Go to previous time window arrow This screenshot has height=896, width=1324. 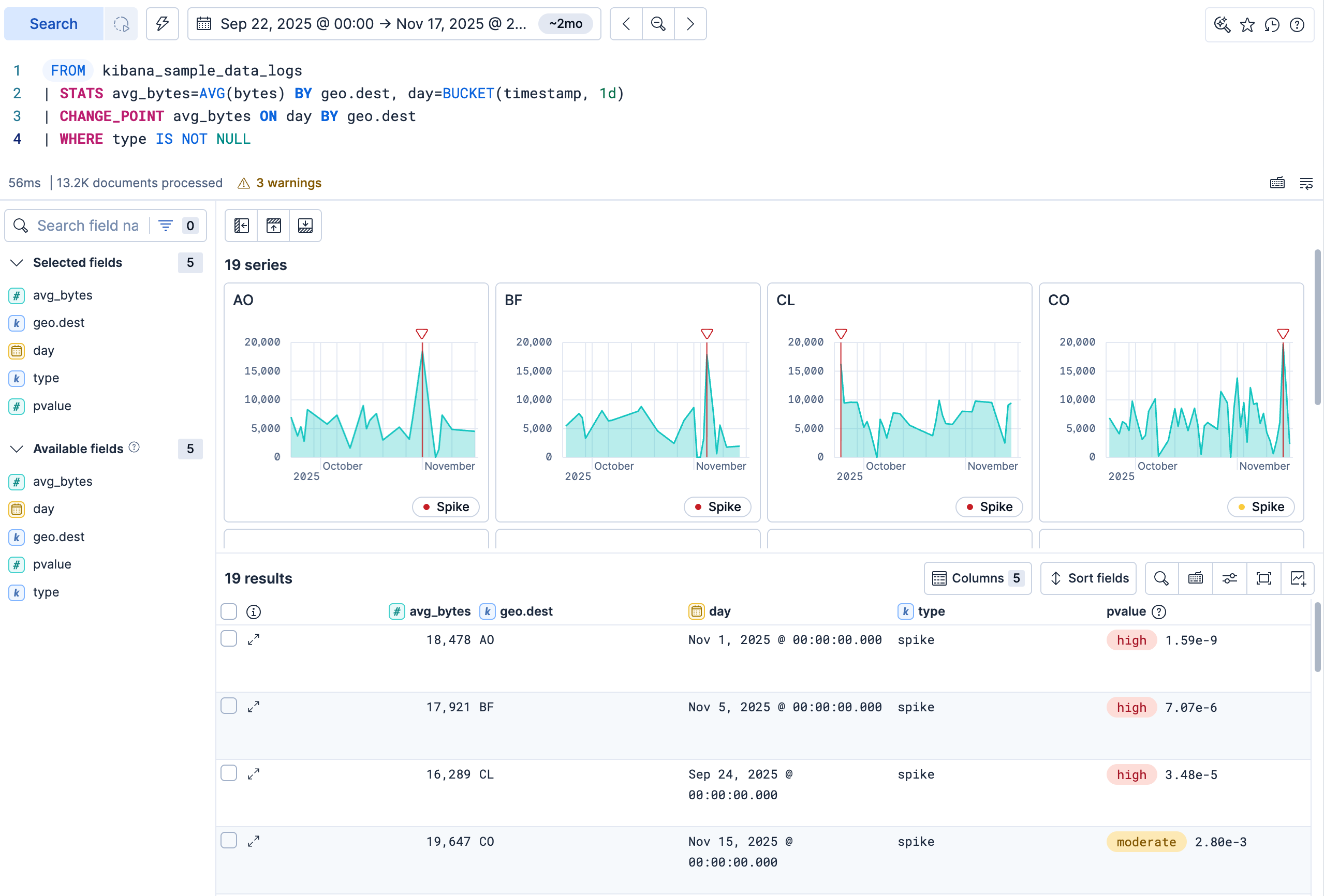click(626, 24)
